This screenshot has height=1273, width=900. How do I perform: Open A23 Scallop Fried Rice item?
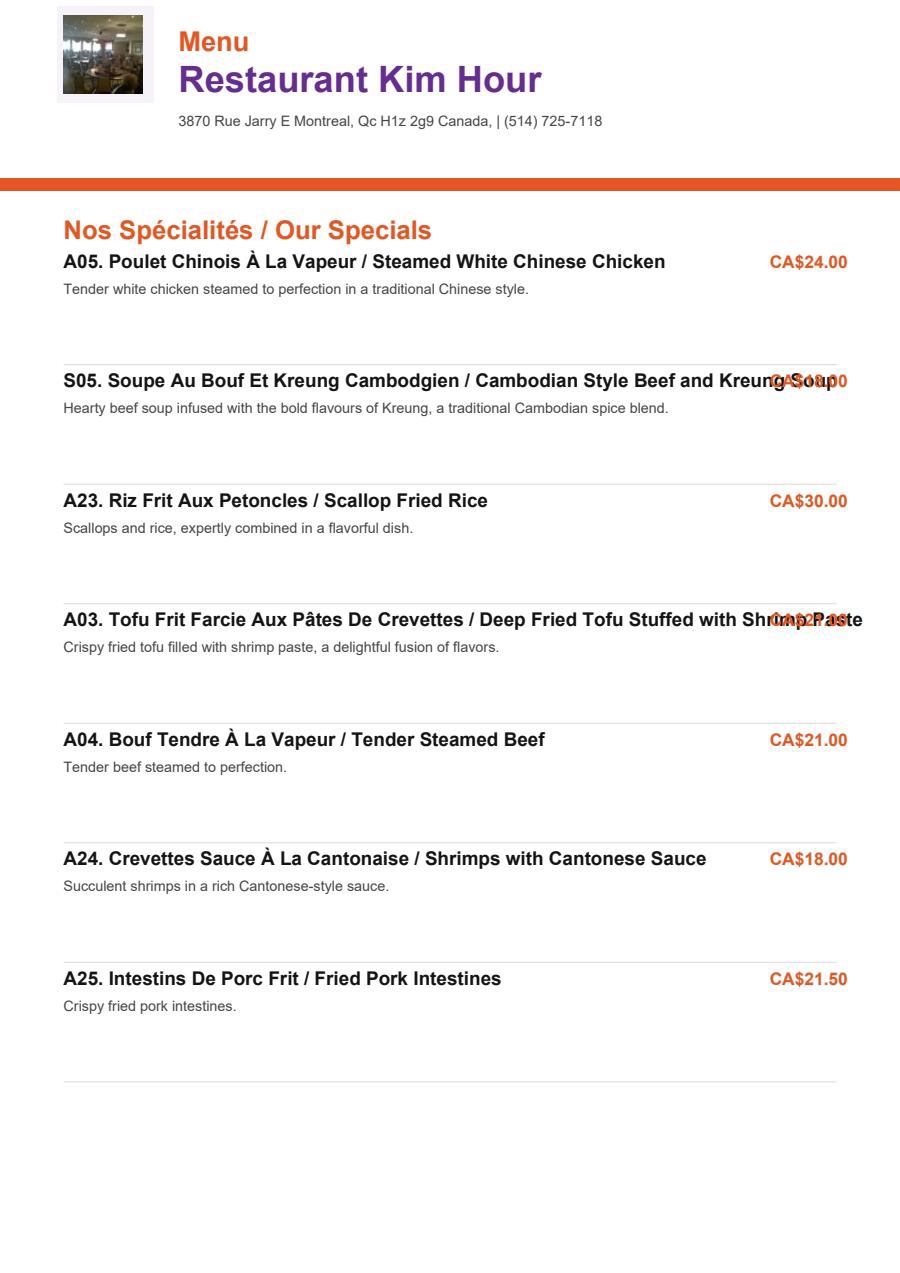coord(275,501)
